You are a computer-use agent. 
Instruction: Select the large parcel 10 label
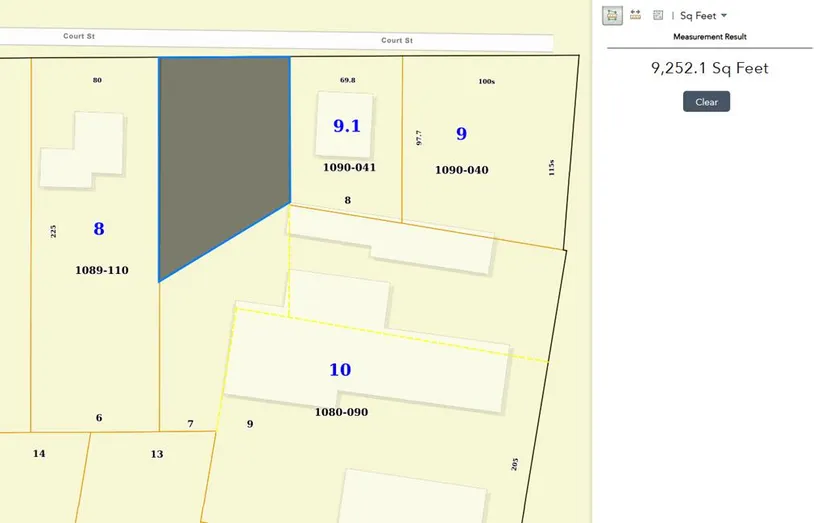pos(340,370)
